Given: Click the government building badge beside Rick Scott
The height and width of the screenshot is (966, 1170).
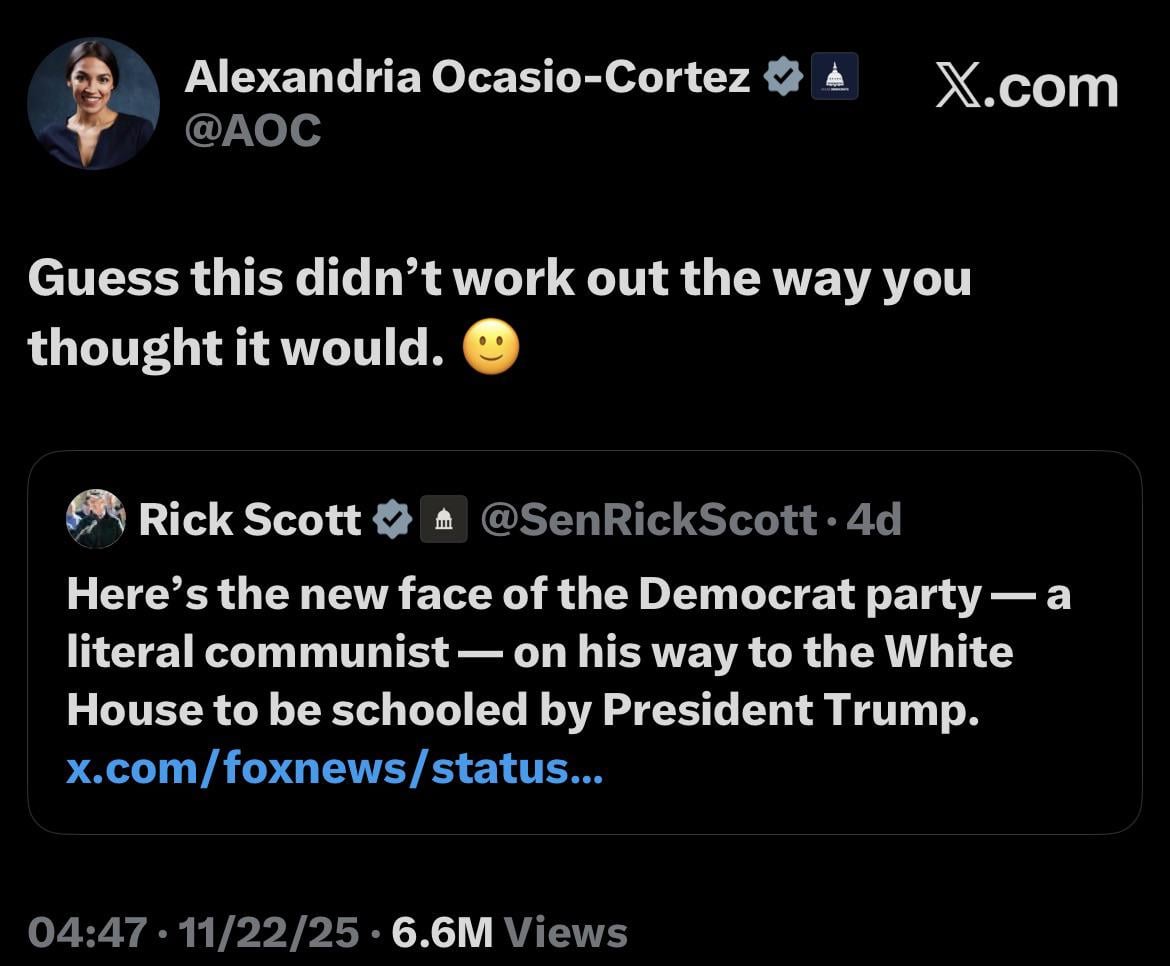Looking at the screenshot, I should [442, 519].
